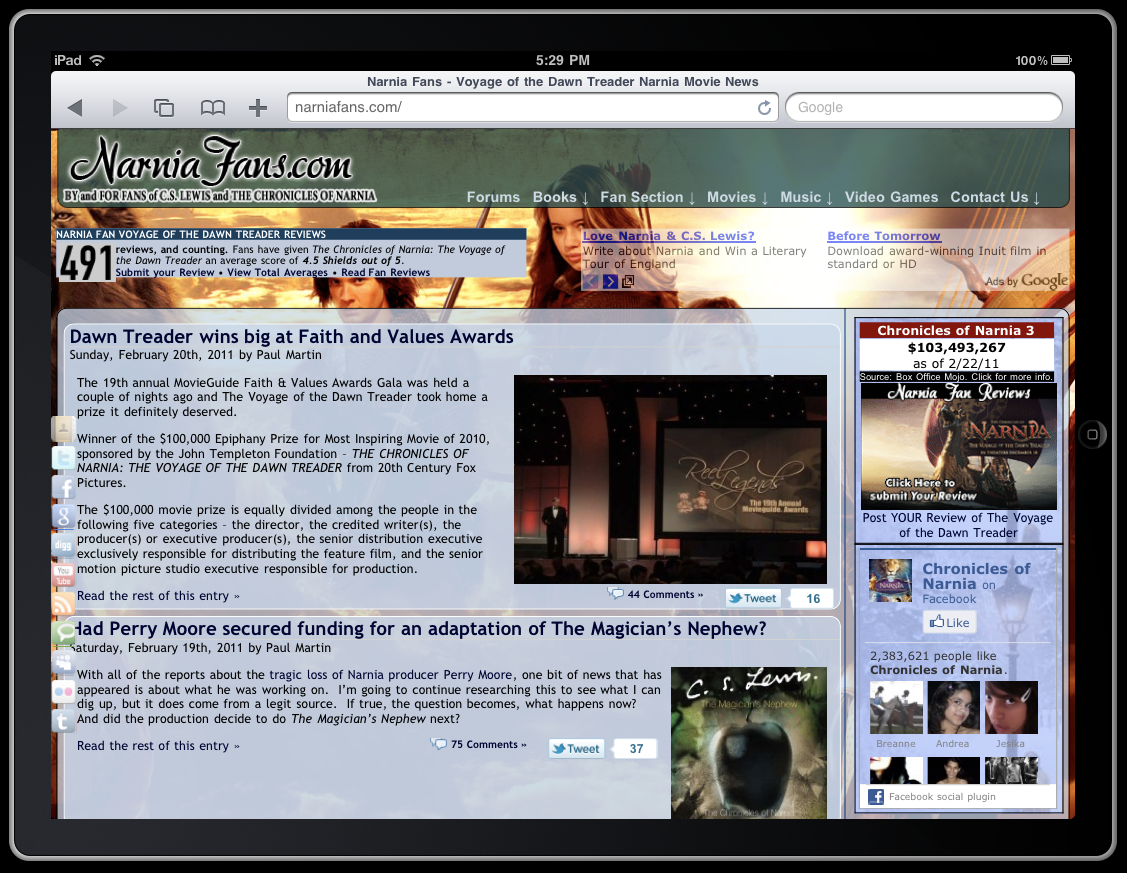Open the Digg icon in the social sidebar
Viewport: 1127px width, 873px height.
click(63, 546)
